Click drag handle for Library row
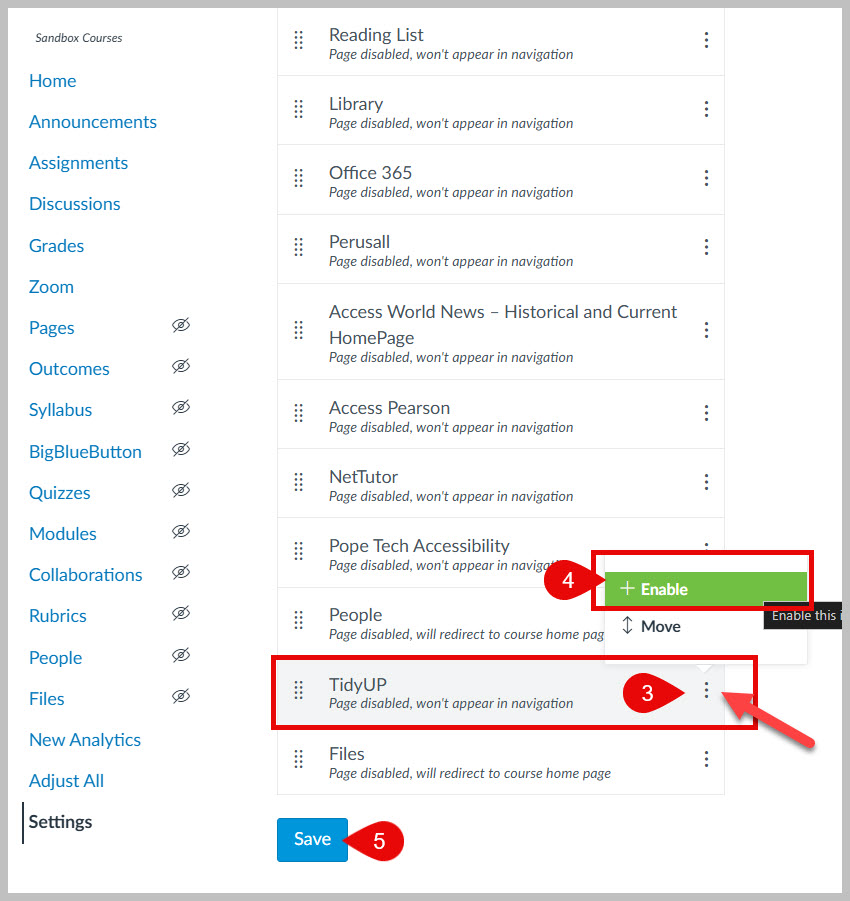850x901 pixels. pos(298,109)
